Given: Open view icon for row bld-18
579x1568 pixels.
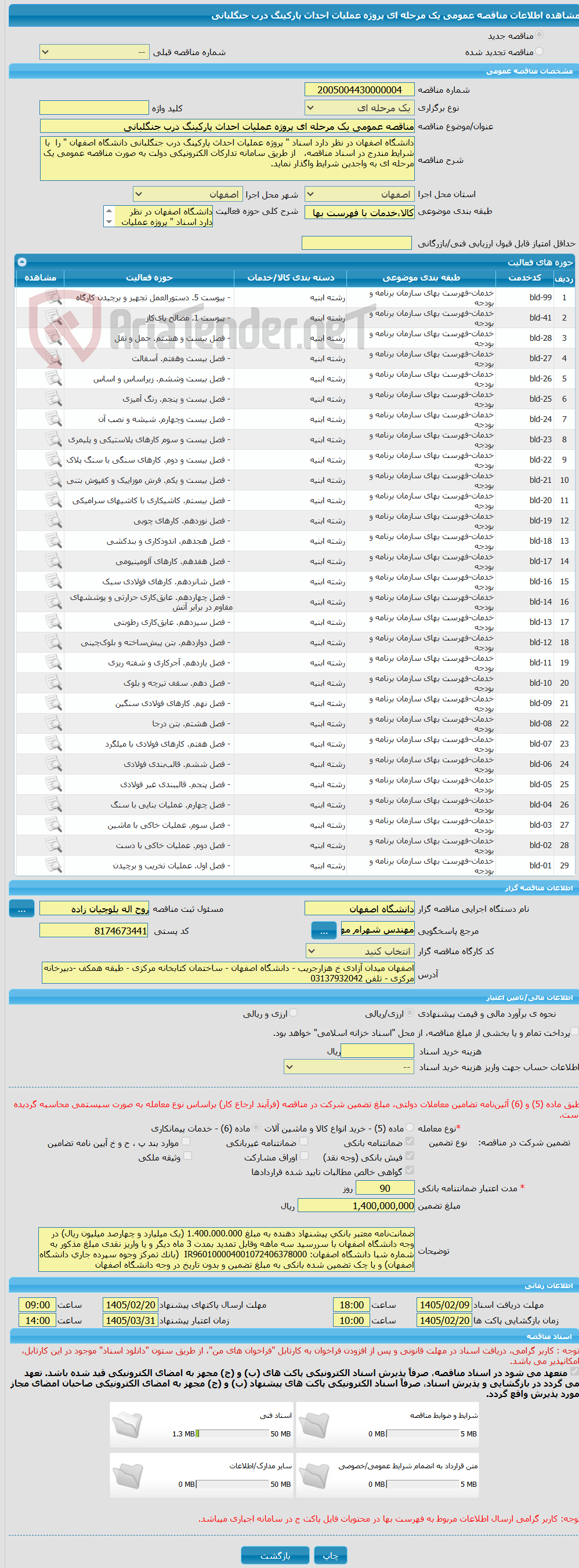Looking at the screenshot, I should point(53,541).
